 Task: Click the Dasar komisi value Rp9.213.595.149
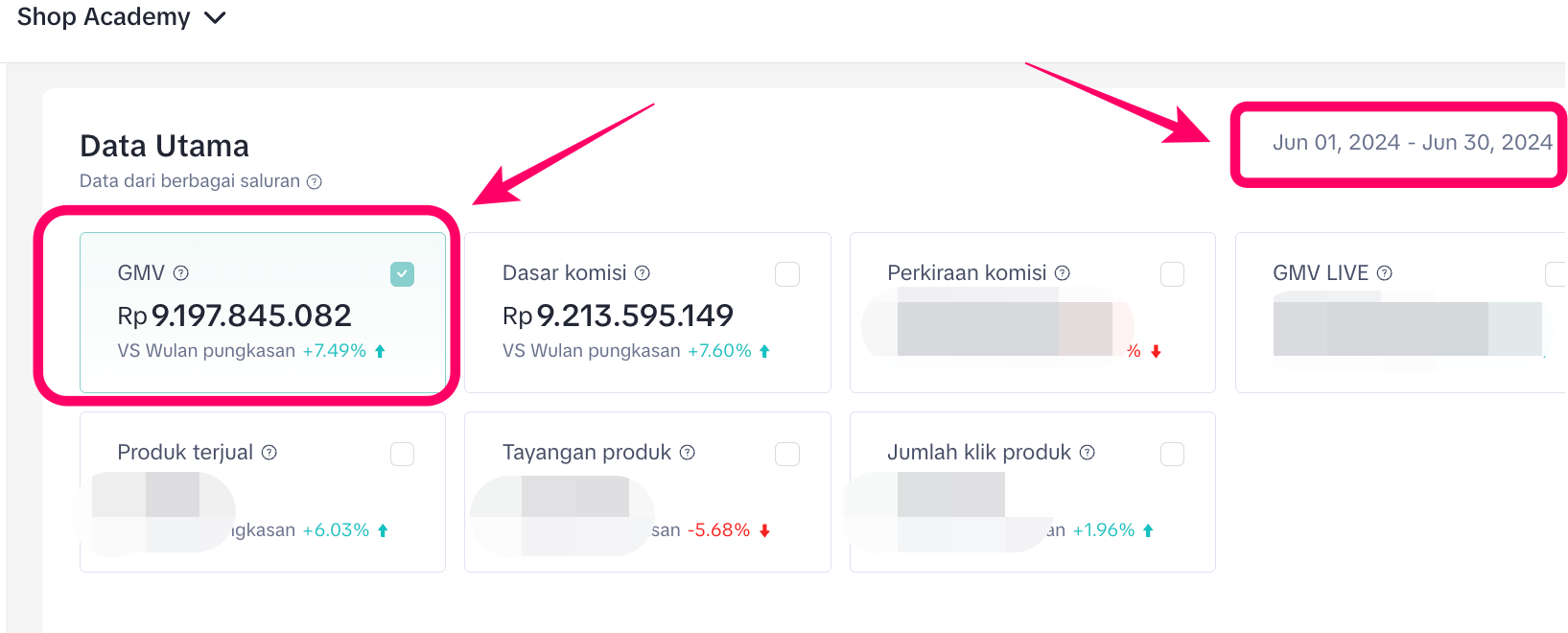[x=619, y=316]
